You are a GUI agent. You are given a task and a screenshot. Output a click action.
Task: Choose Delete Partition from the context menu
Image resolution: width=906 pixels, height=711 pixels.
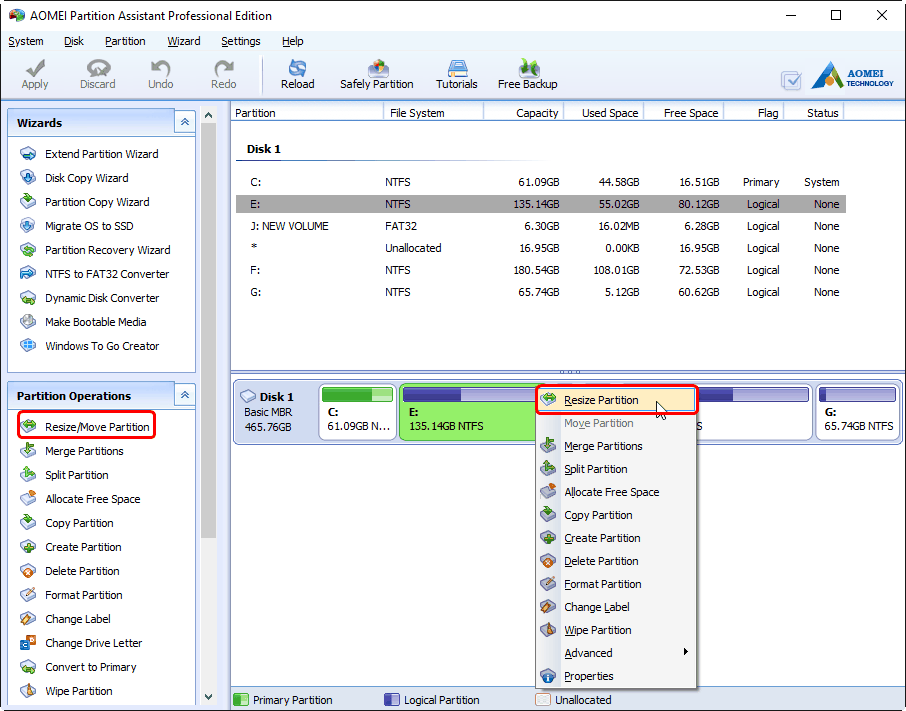click(617, 561)
